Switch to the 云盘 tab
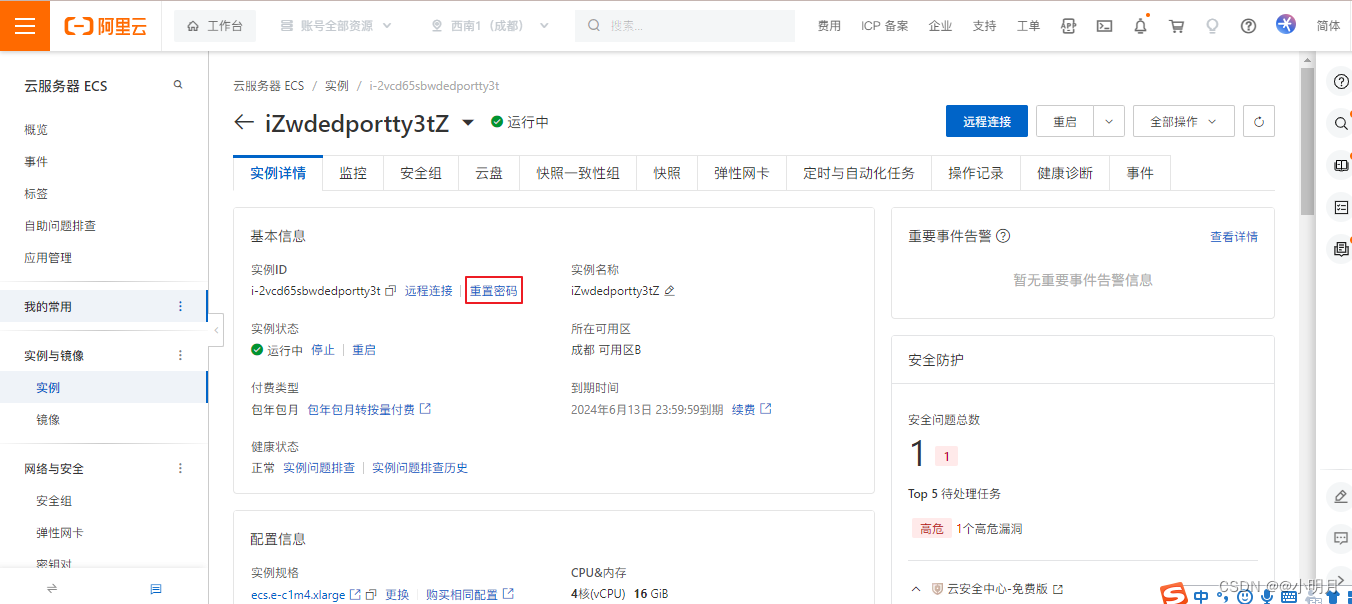This screenshot has height=604, width=1352. coord(489,173)
